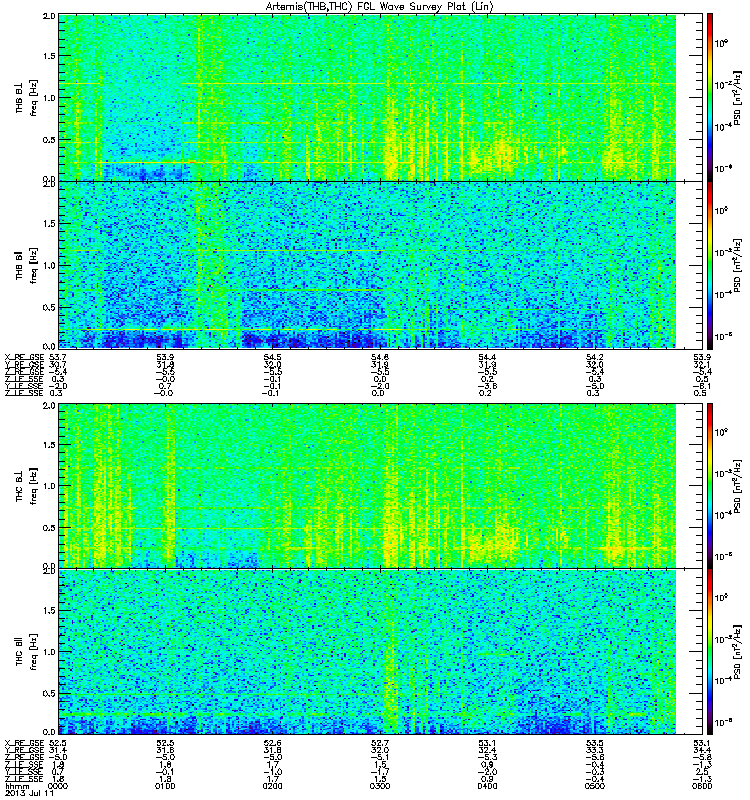Click the 54.8 X_RE_GSE value under THB

[380, 357]
